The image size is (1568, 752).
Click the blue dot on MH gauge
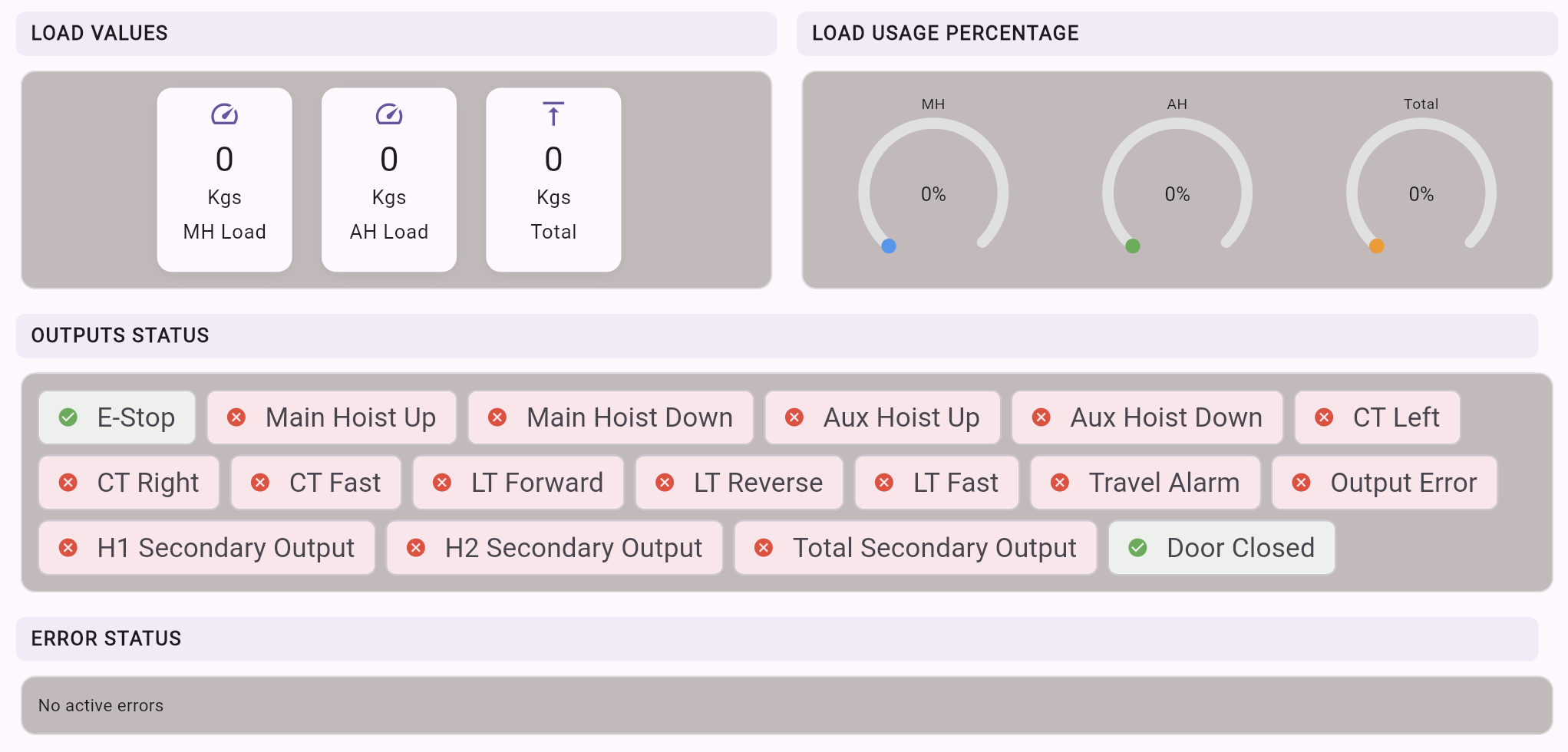click(889, 246)
